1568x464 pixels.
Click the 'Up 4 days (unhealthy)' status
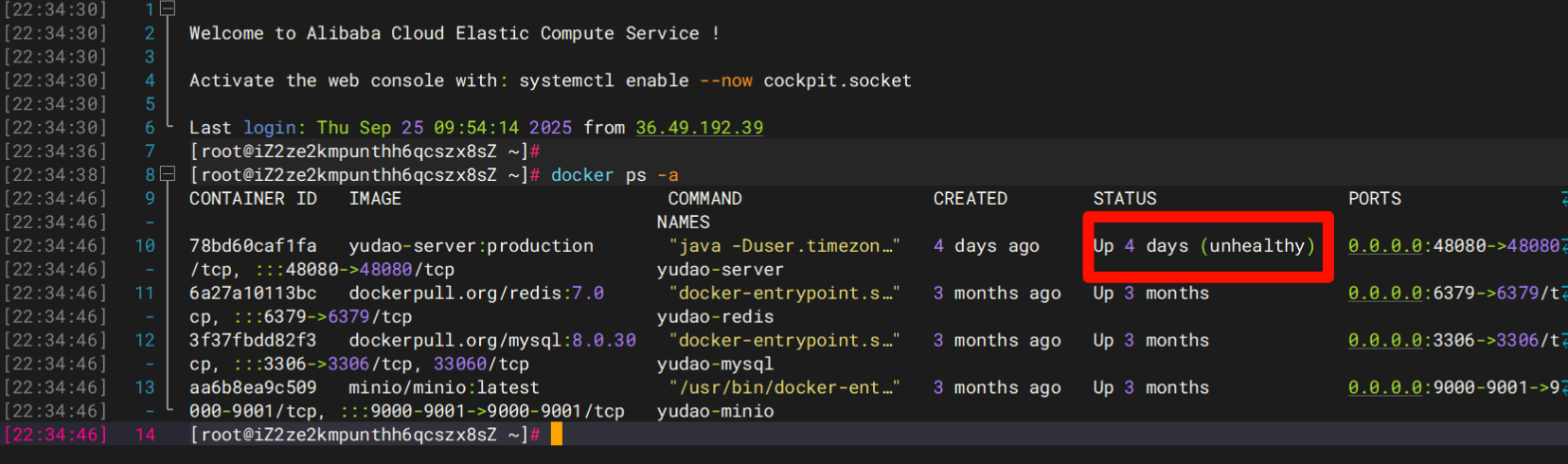[1203, 246]
